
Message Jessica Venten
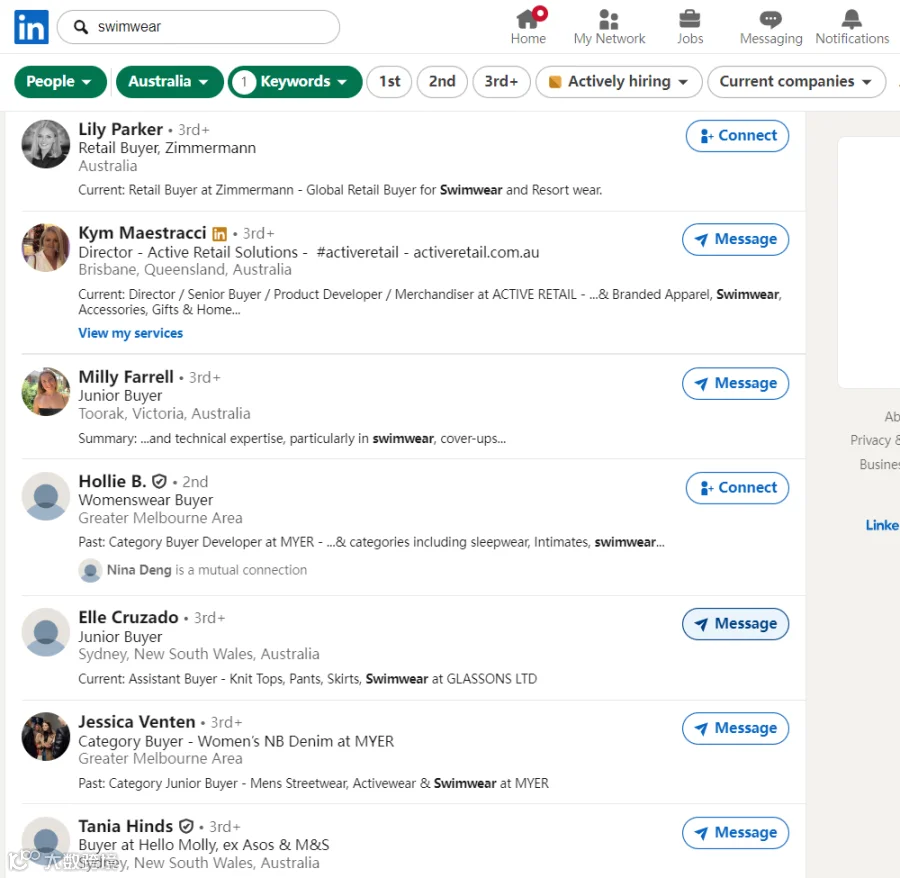tap(735, 728)
